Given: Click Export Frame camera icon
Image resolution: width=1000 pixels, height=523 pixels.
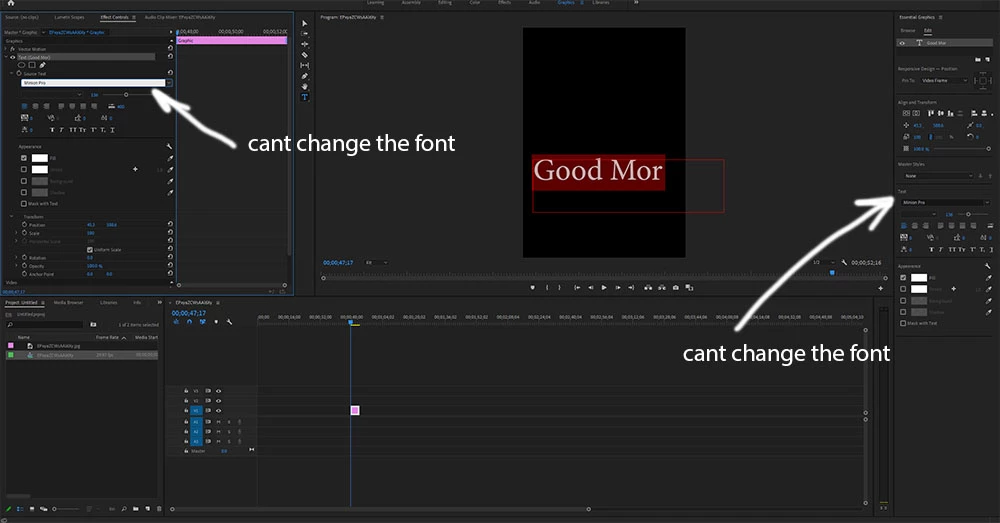Looking at the screenshot, I should [676, 288].
